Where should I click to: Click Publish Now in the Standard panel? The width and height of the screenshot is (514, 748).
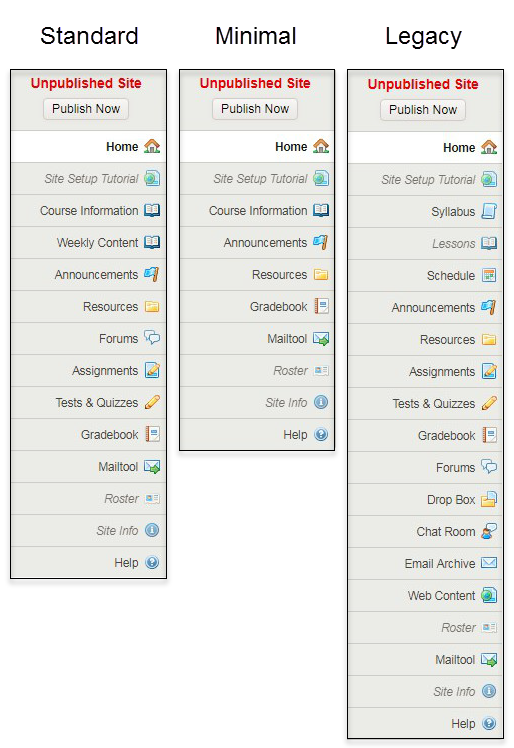click(86, 109)
